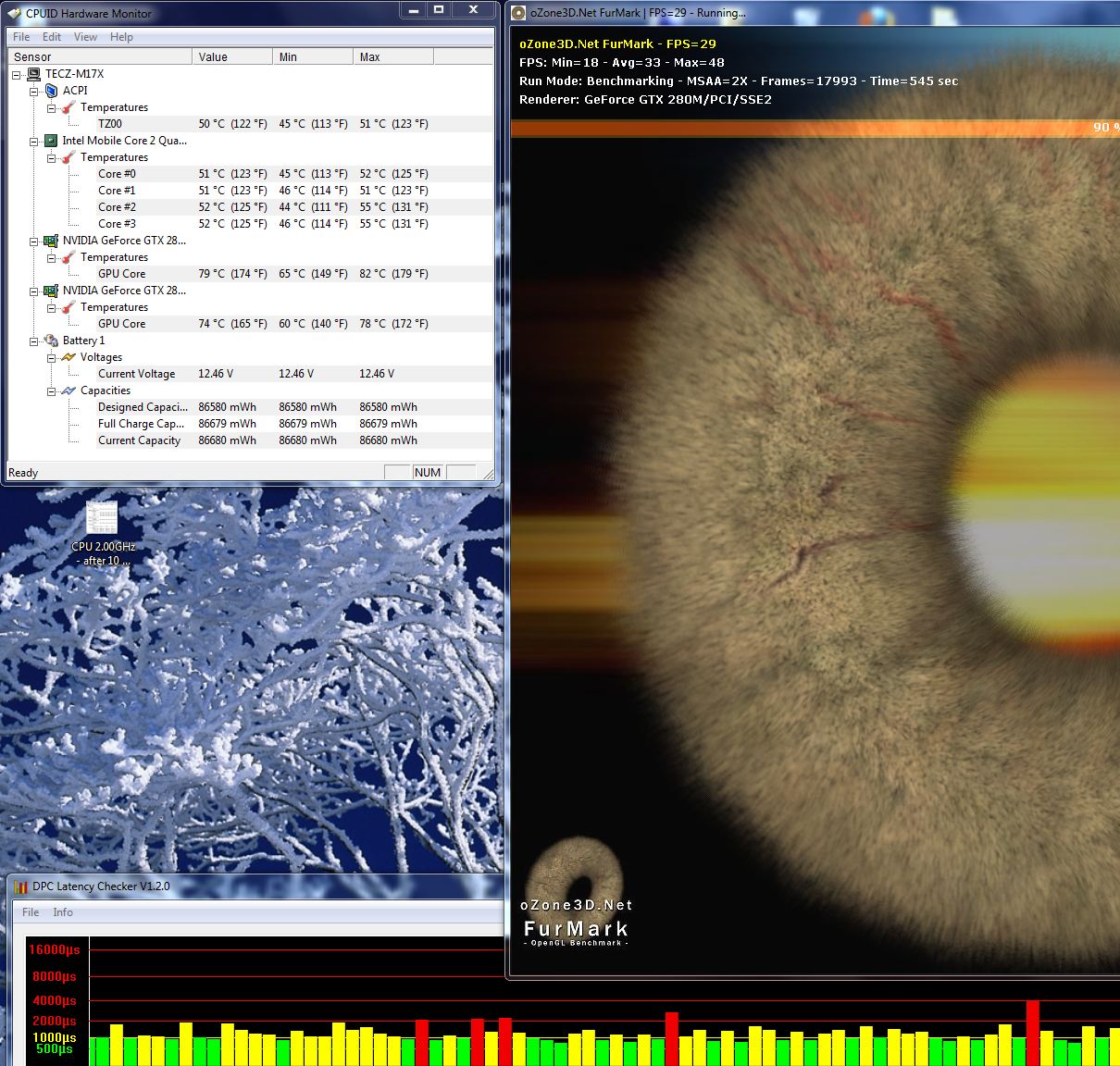Select the Core #0 row label
Image resolution: width=1120 pixels, height=1066 pixels.
click(x=117, y=174)
